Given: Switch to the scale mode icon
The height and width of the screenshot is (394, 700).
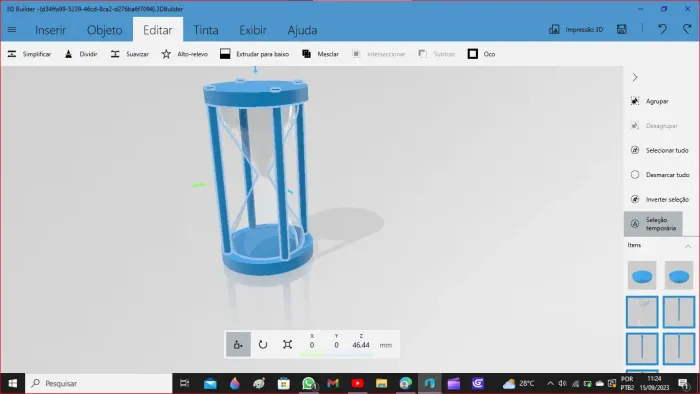Looking at the screenshot, I should coord(288,344).
